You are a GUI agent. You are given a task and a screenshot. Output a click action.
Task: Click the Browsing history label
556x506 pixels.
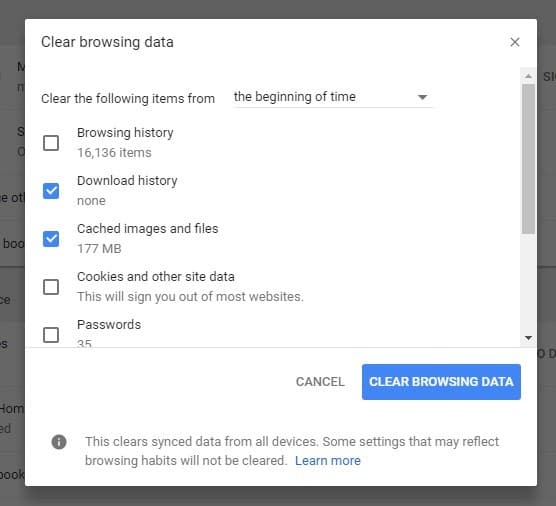[x=125, y=133]
